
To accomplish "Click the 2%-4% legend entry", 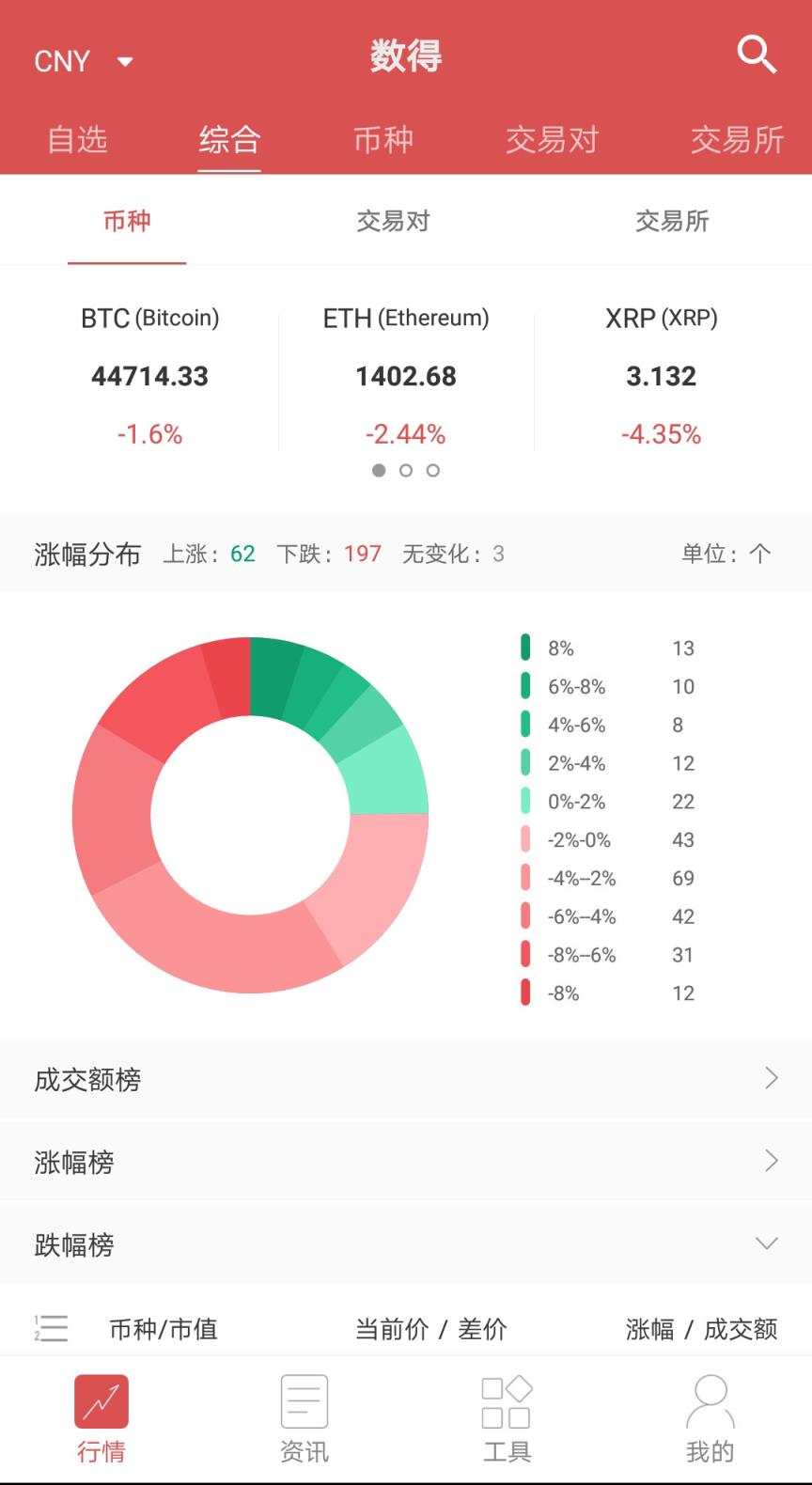I will coord(608,762).
